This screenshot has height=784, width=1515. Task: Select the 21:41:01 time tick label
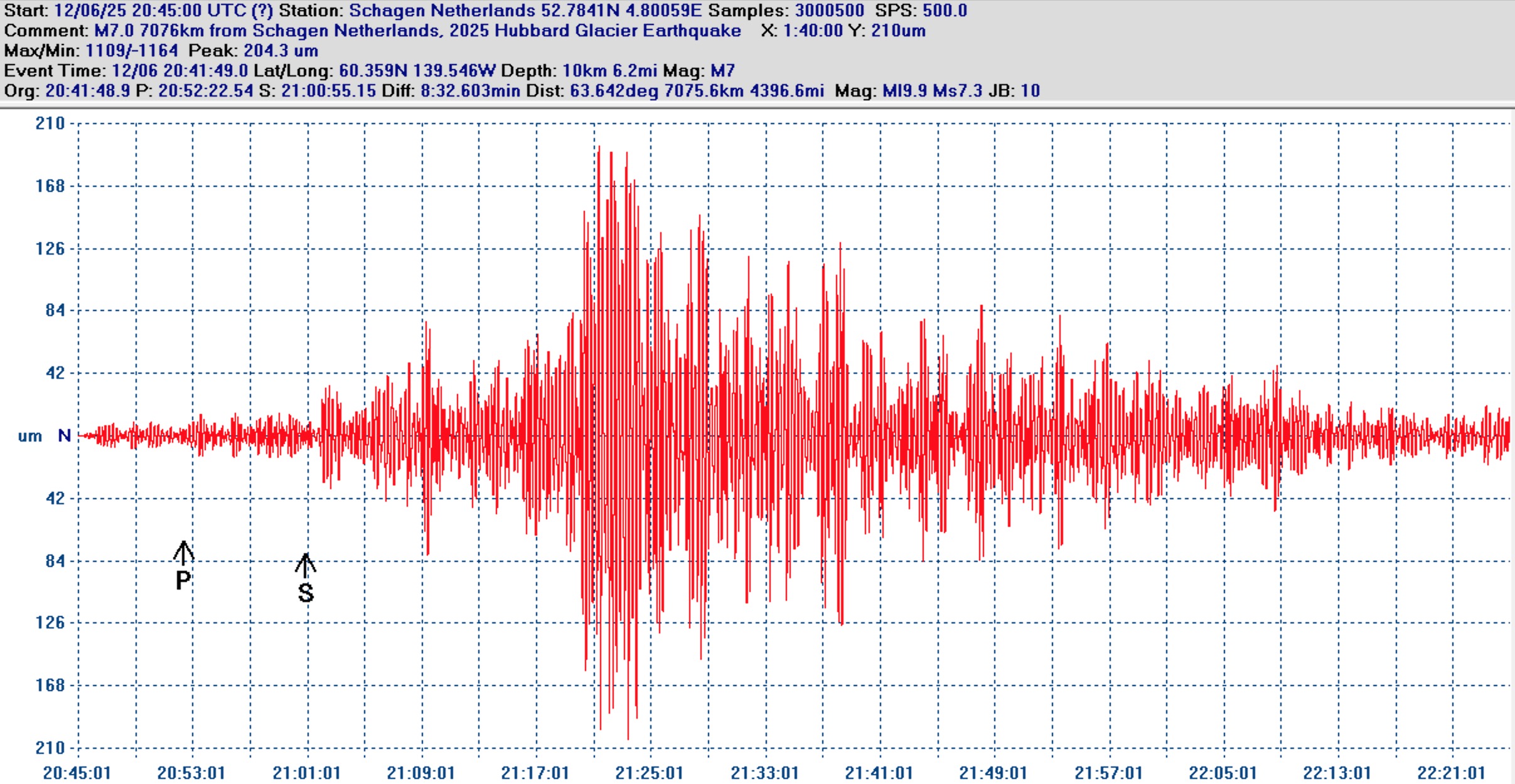pos(879,773)
